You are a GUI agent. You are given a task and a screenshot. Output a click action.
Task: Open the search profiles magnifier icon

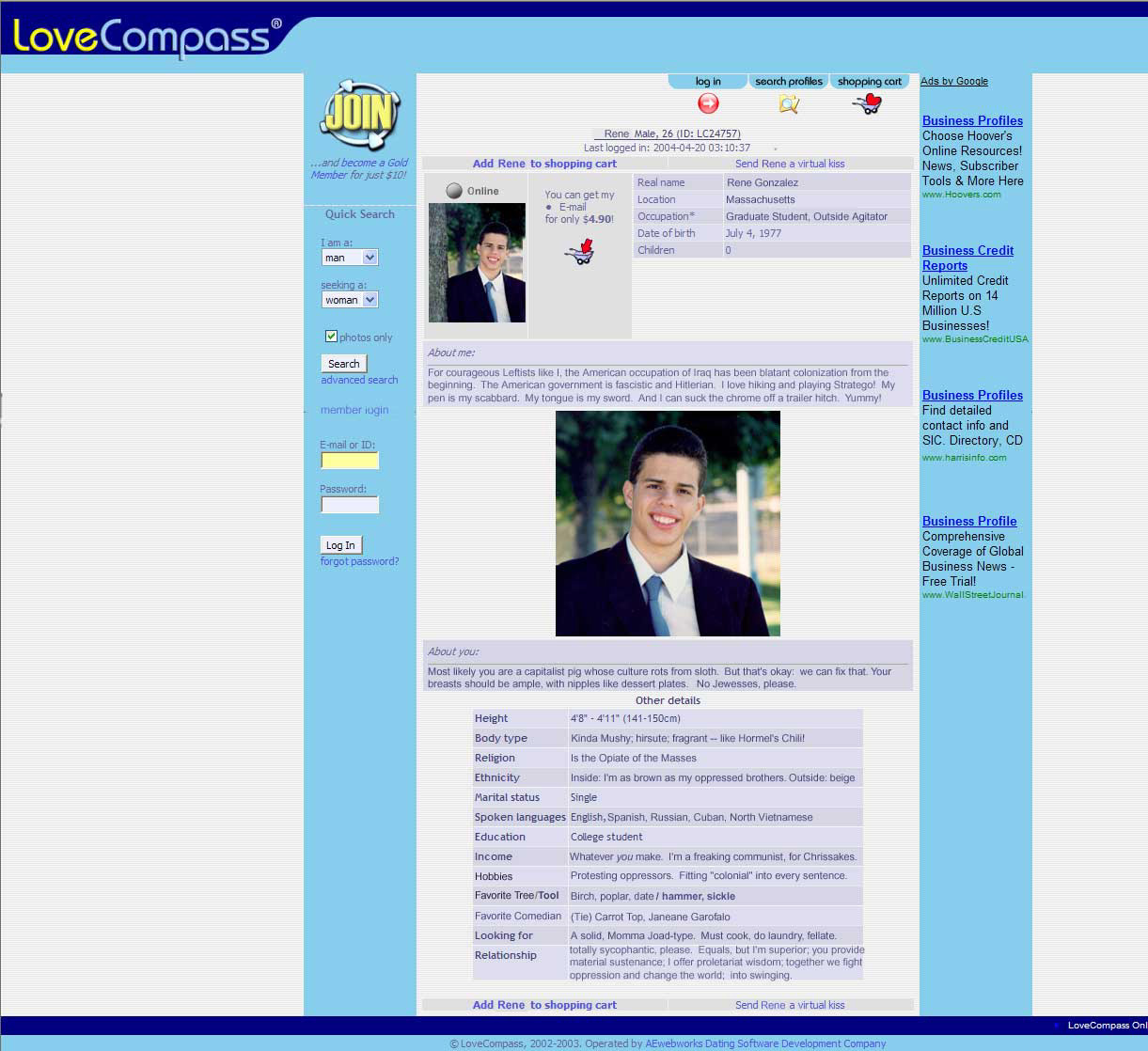[x=789, y=103]
